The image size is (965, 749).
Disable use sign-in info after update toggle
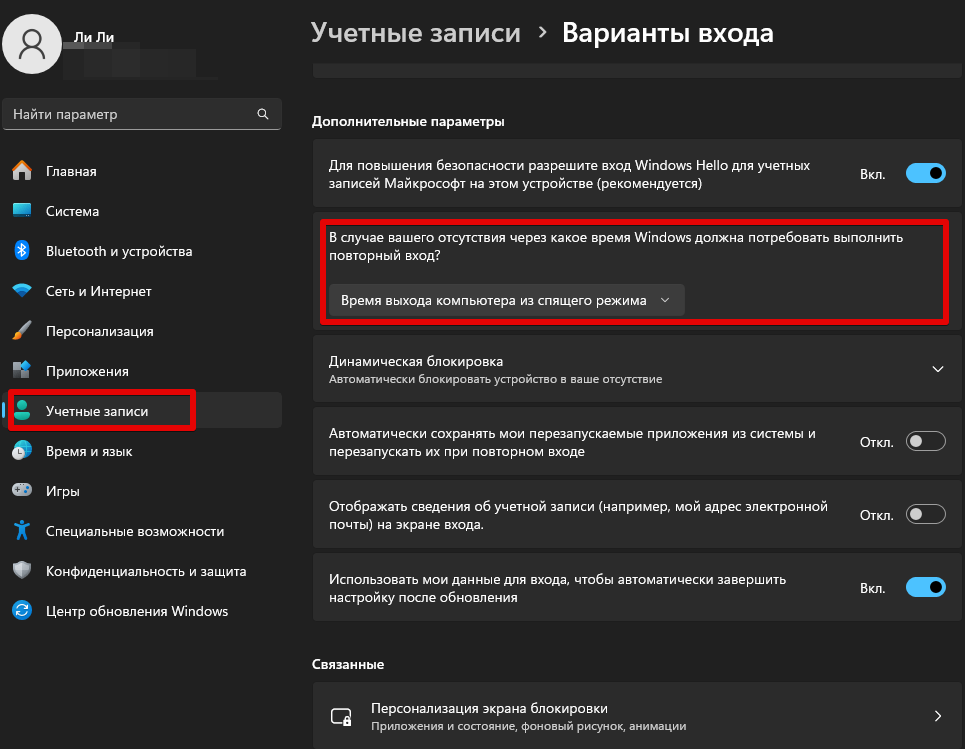tap(925, 587)
